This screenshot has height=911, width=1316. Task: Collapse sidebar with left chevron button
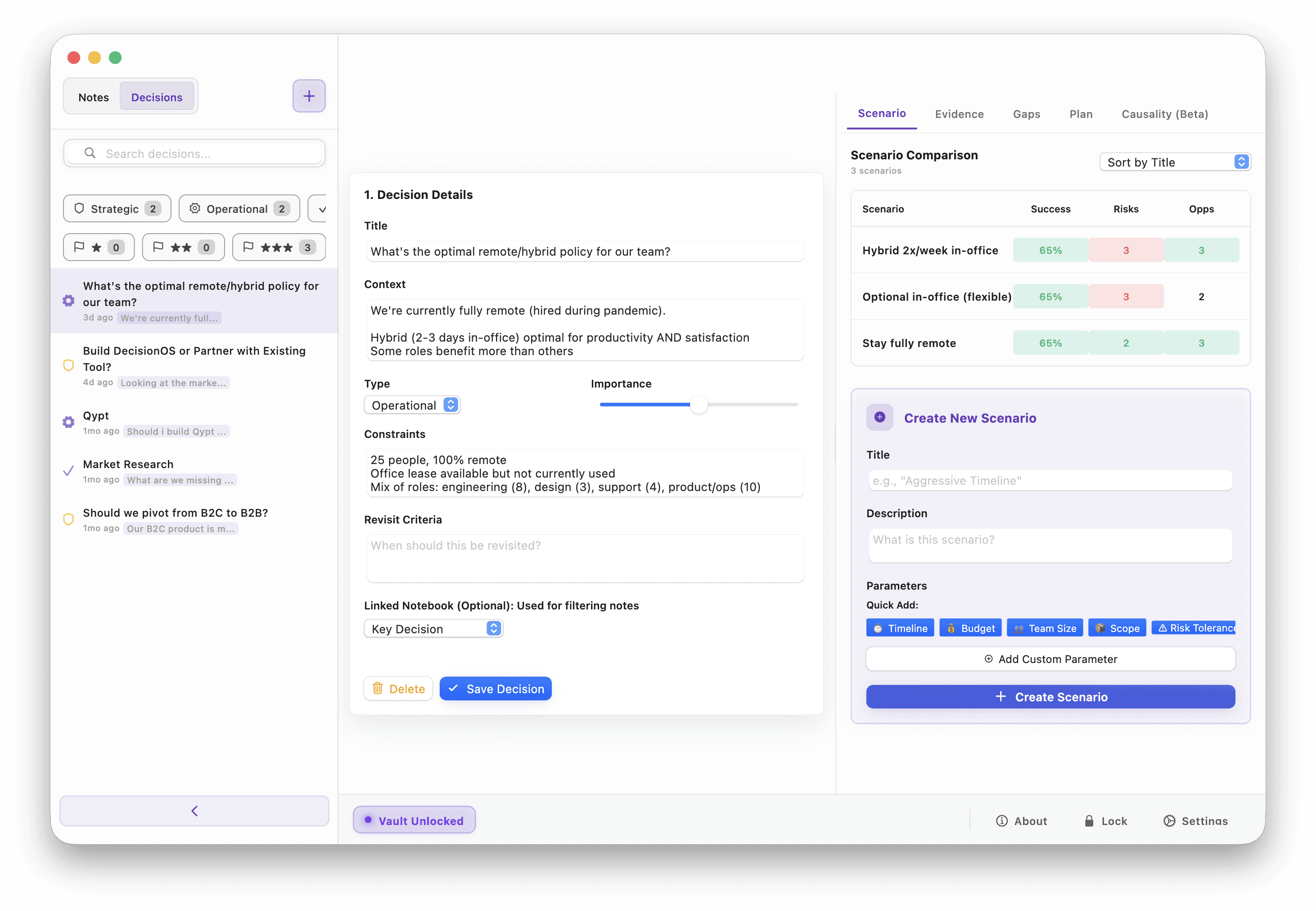click(194, 811)
